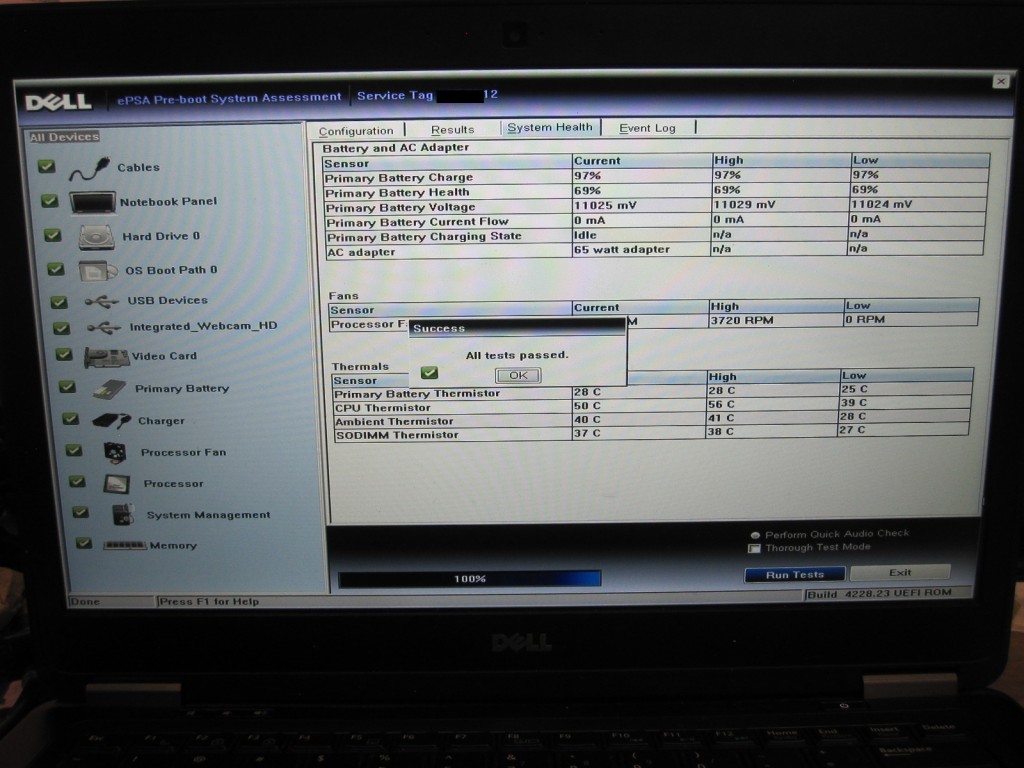Viewport: 1024px width, 768px height.
Task: Enable Thorough Test Mode checkbox
Action: click(754, 549)
